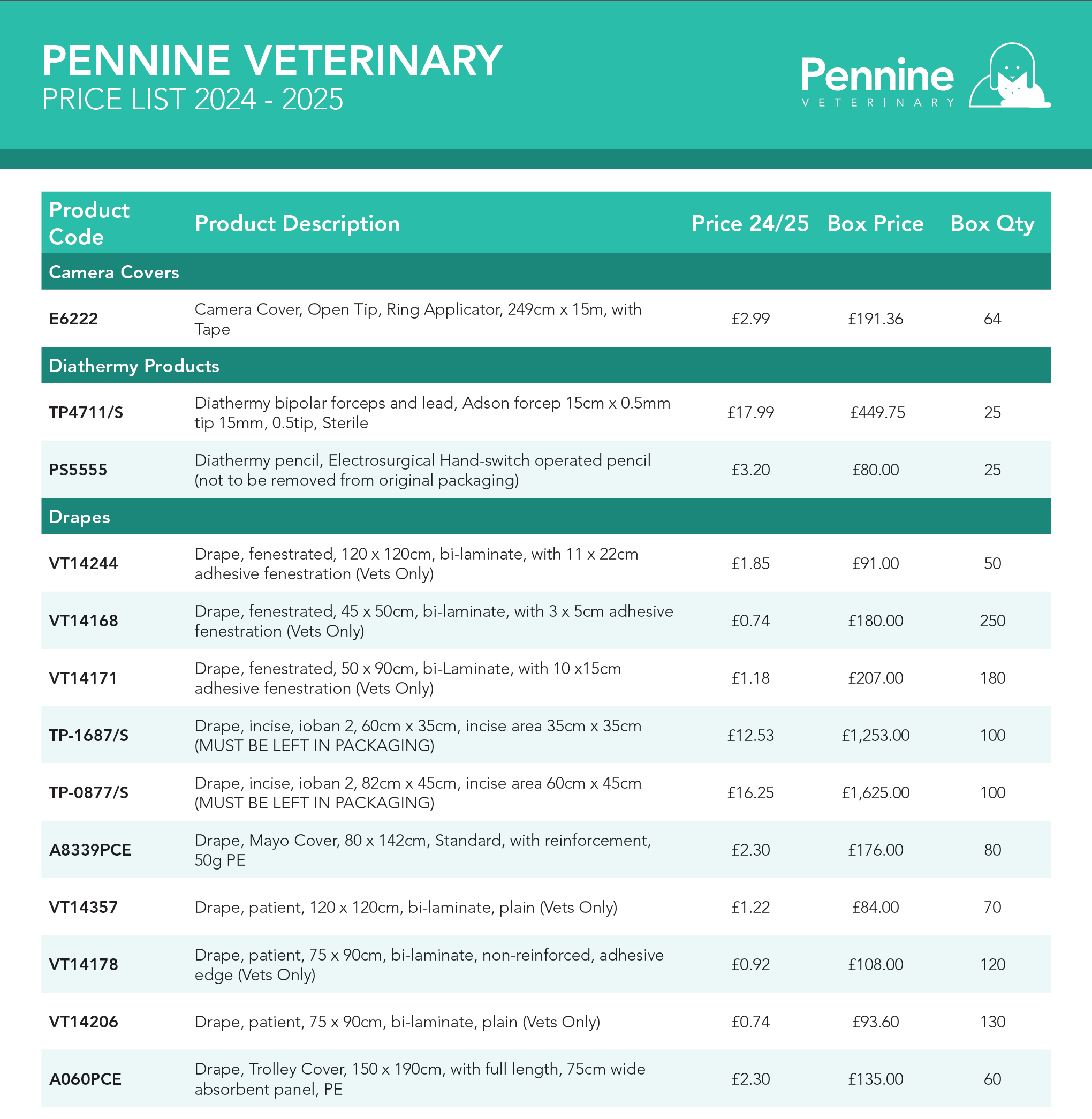This screenshot has height=1119, width=1092.
Task: Click the Price 24/25 column header
Action: [x=749, y=223]
